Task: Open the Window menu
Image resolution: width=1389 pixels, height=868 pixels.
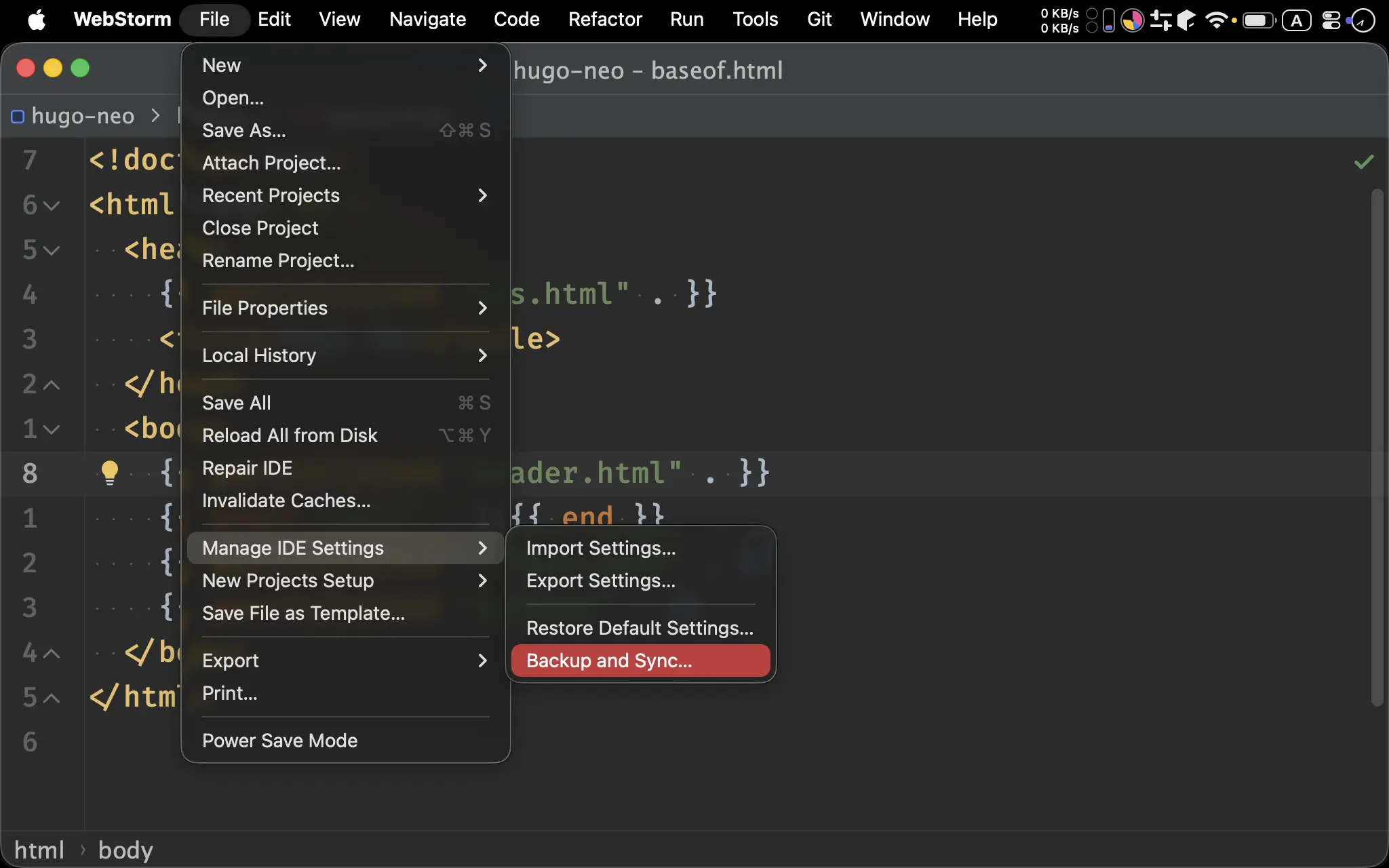Action: [x=895, y=20]
